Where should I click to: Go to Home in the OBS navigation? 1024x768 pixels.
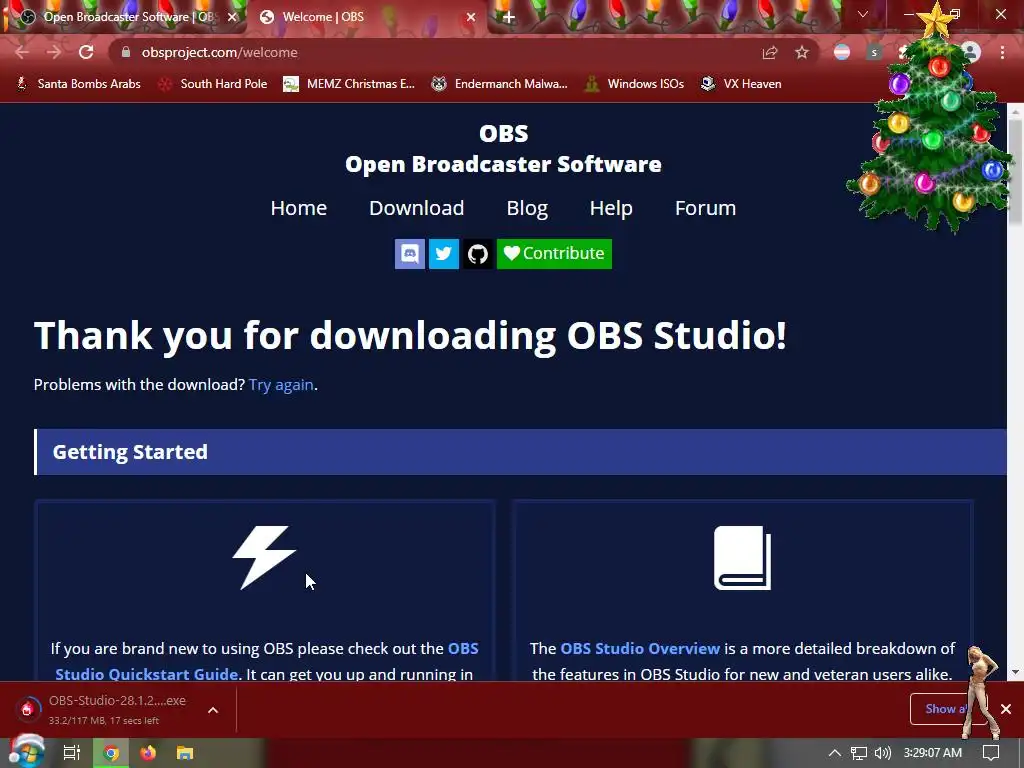point(298,208)
